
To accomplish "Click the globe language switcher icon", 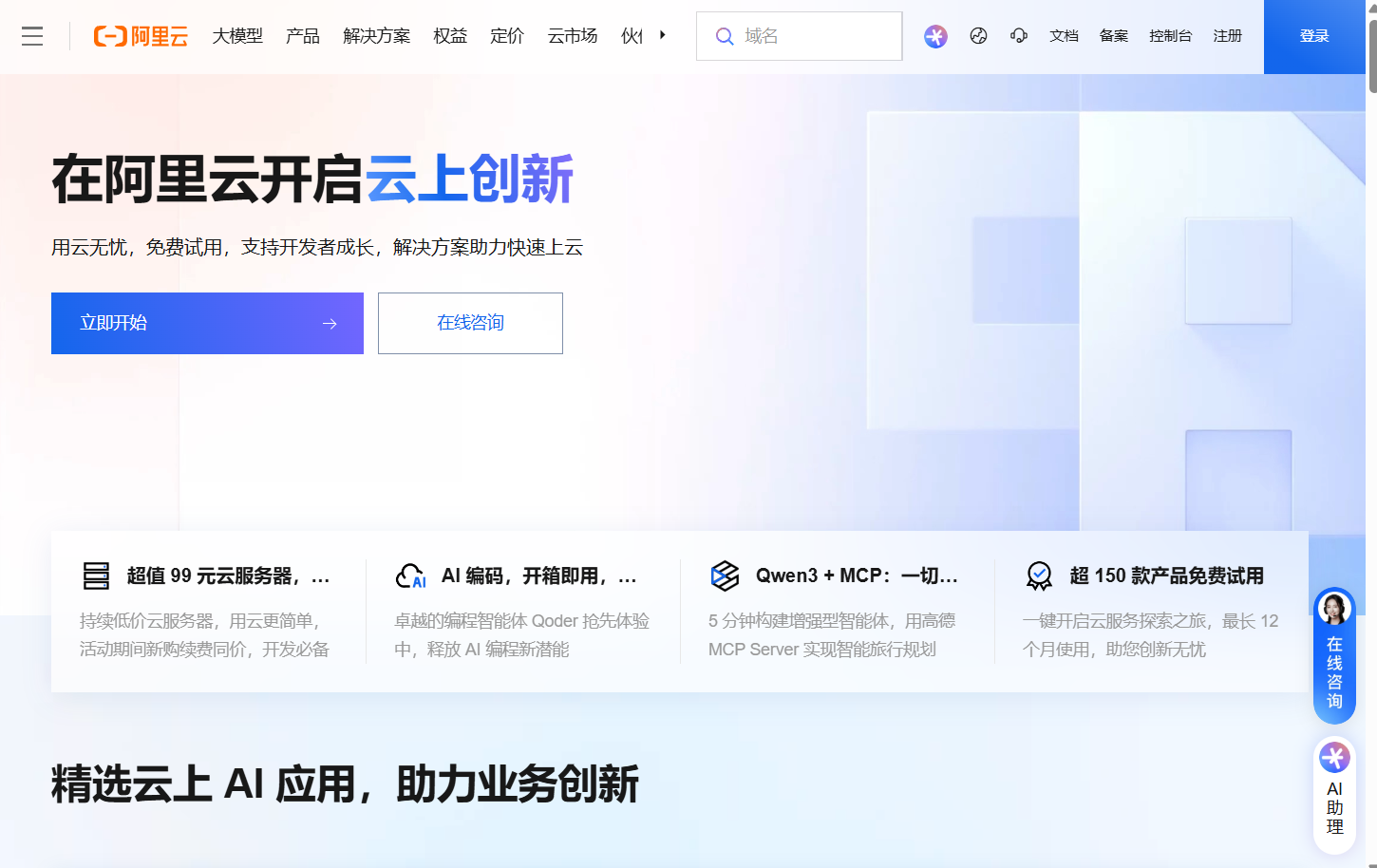I will click(978, 36).
